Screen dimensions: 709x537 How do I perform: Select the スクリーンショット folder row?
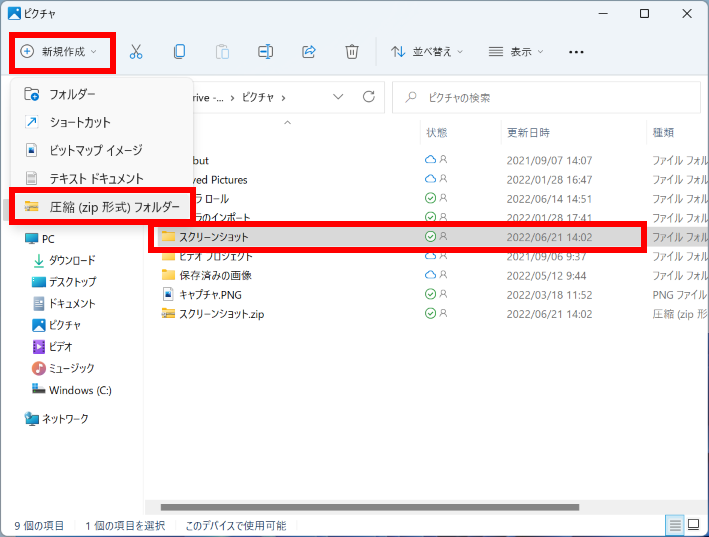pos(399,237)
